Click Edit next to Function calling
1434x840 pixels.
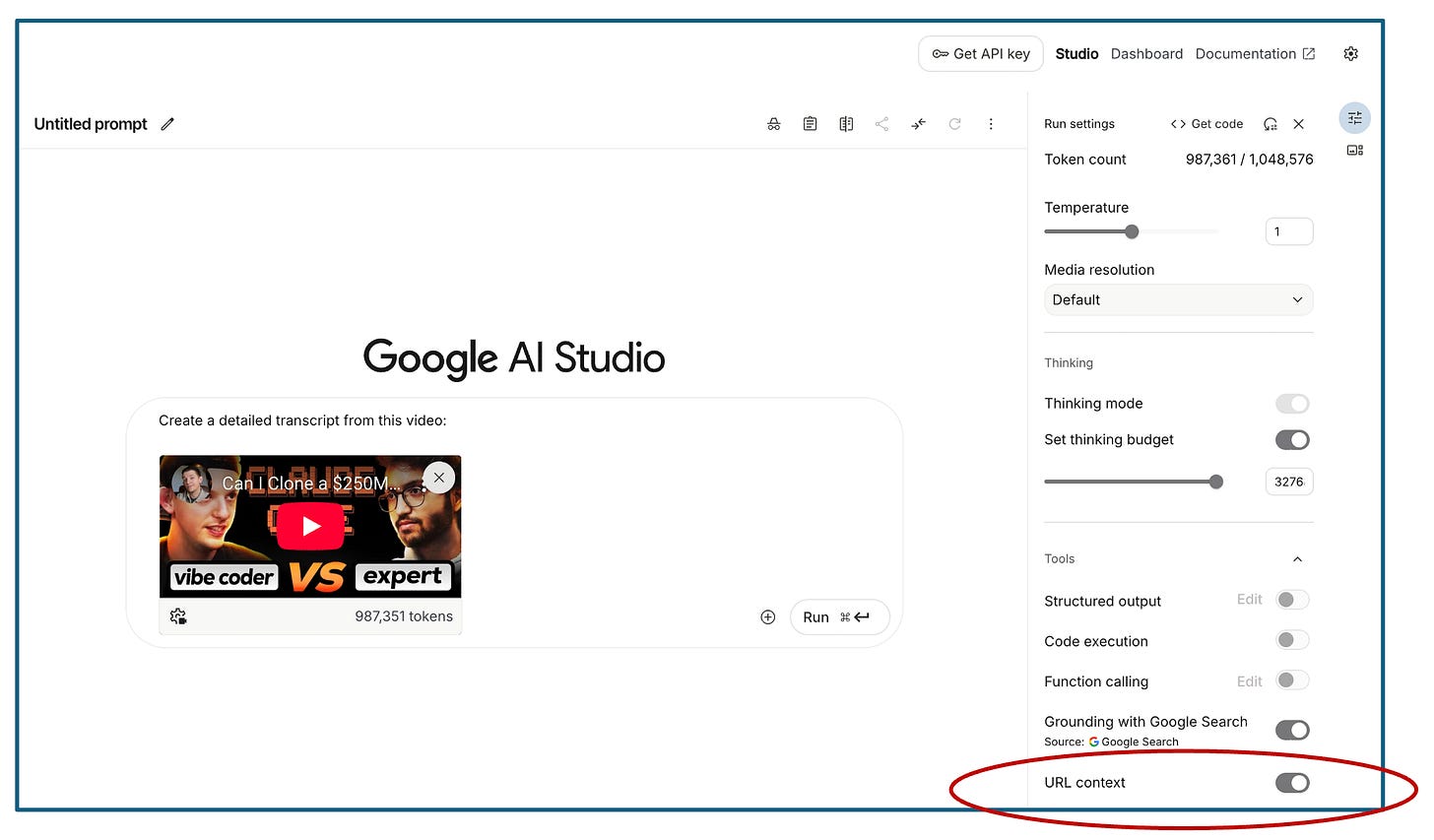(x=1249, y=681)
